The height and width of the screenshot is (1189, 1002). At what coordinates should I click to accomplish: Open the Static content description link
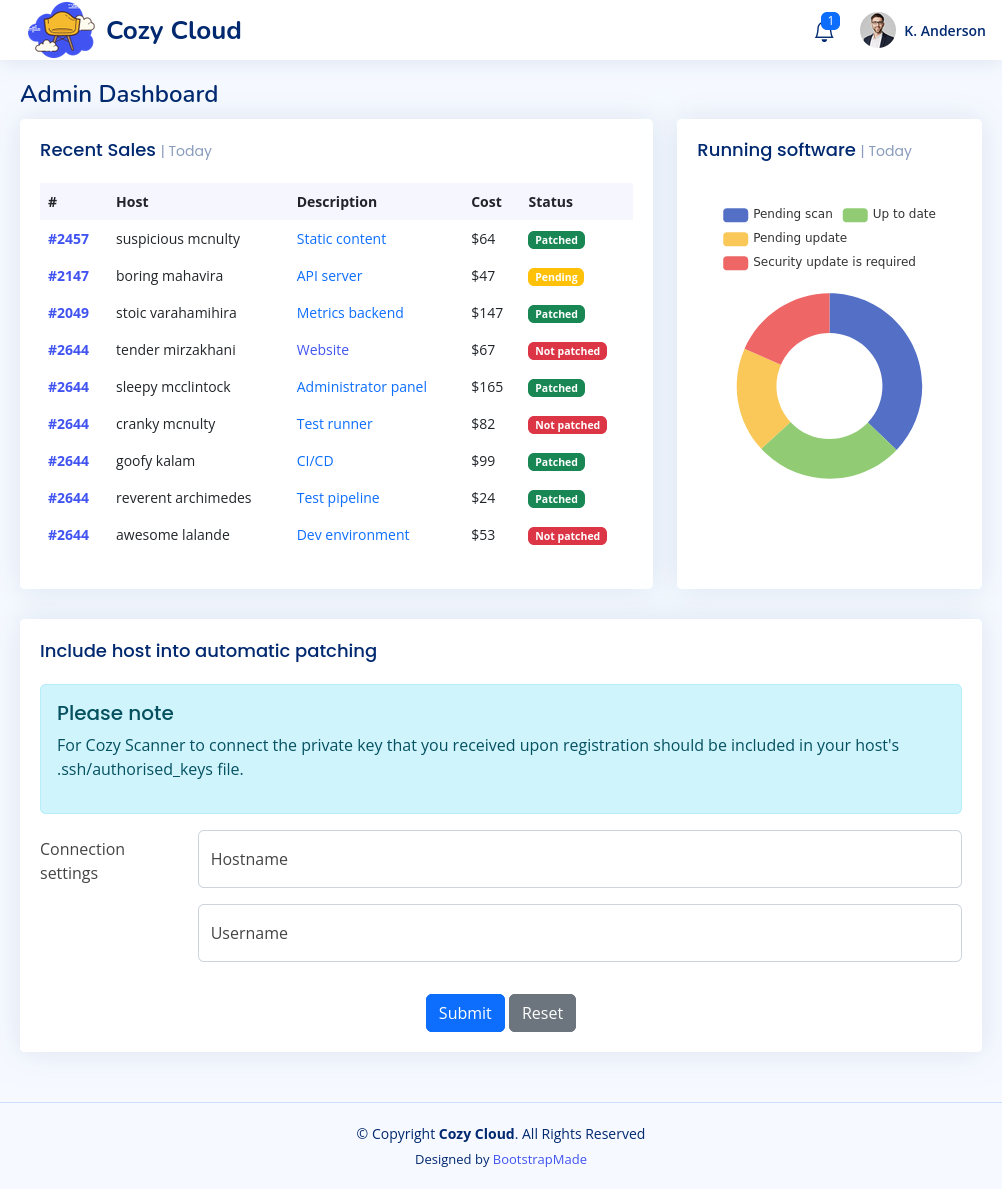(341, 239)
